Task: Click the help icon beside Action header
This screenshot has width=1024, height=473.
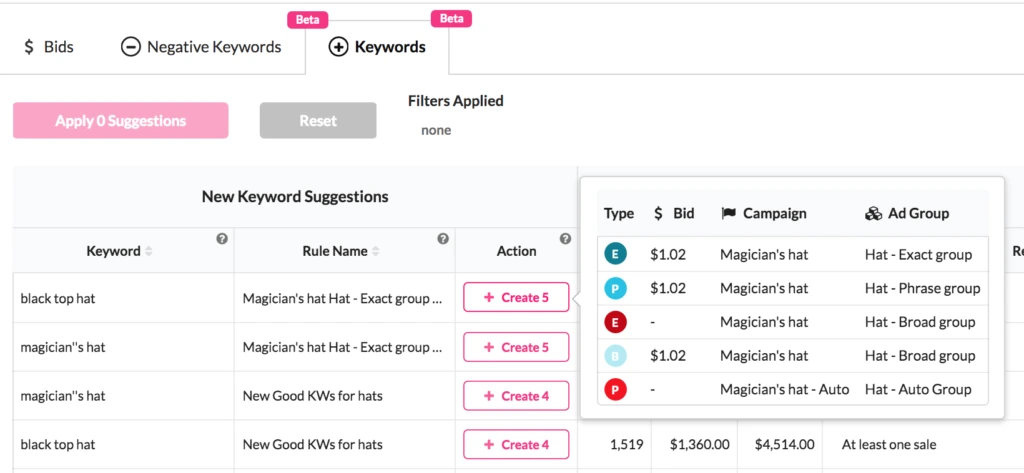Action: pos(565,239)
